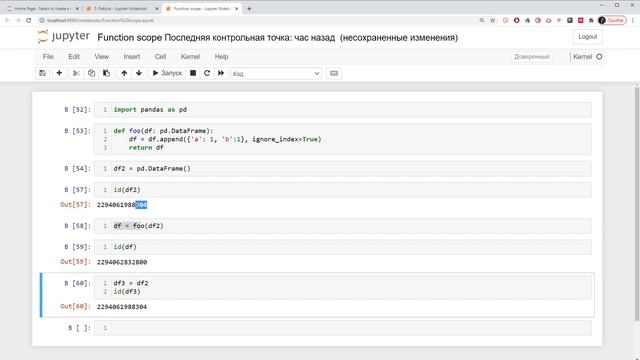Image resolution: width=640 pixels, height=360 pixels.
Task: Click the def foo code cell
Action: [x=342, y=139]
